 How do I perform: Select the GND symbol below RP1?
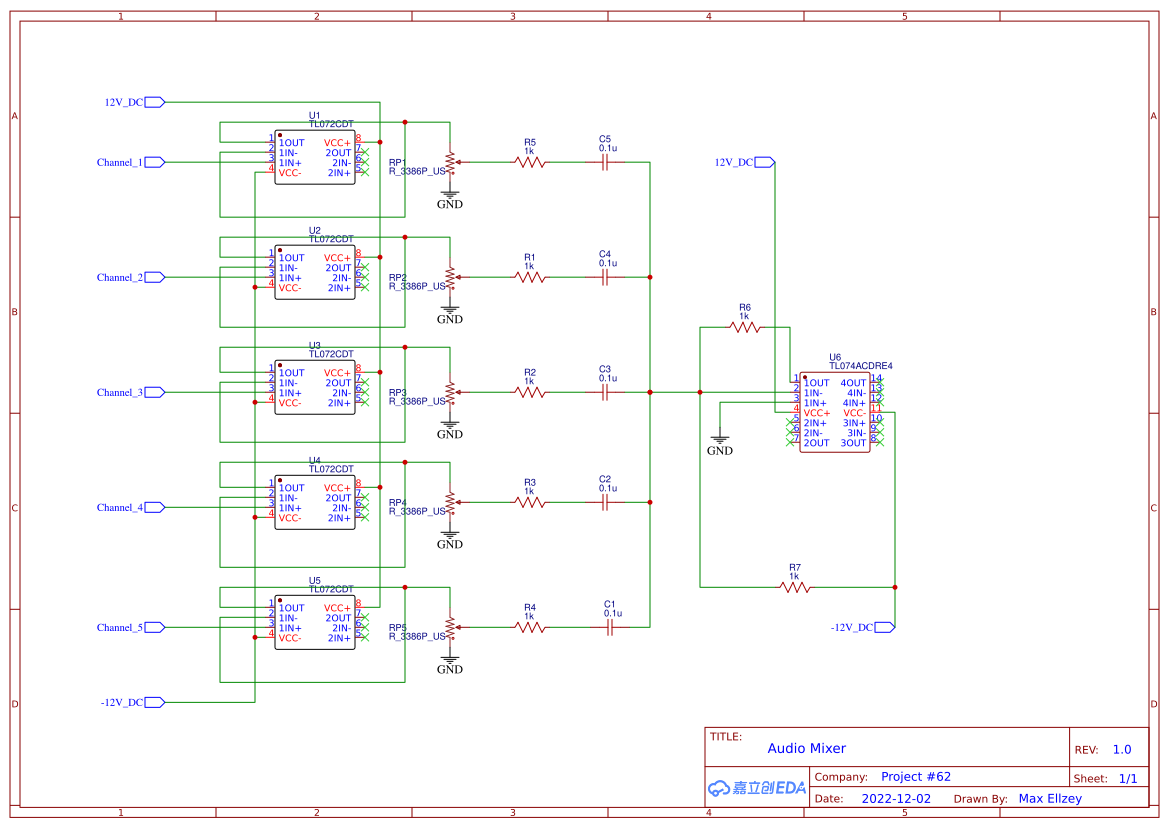450,199
